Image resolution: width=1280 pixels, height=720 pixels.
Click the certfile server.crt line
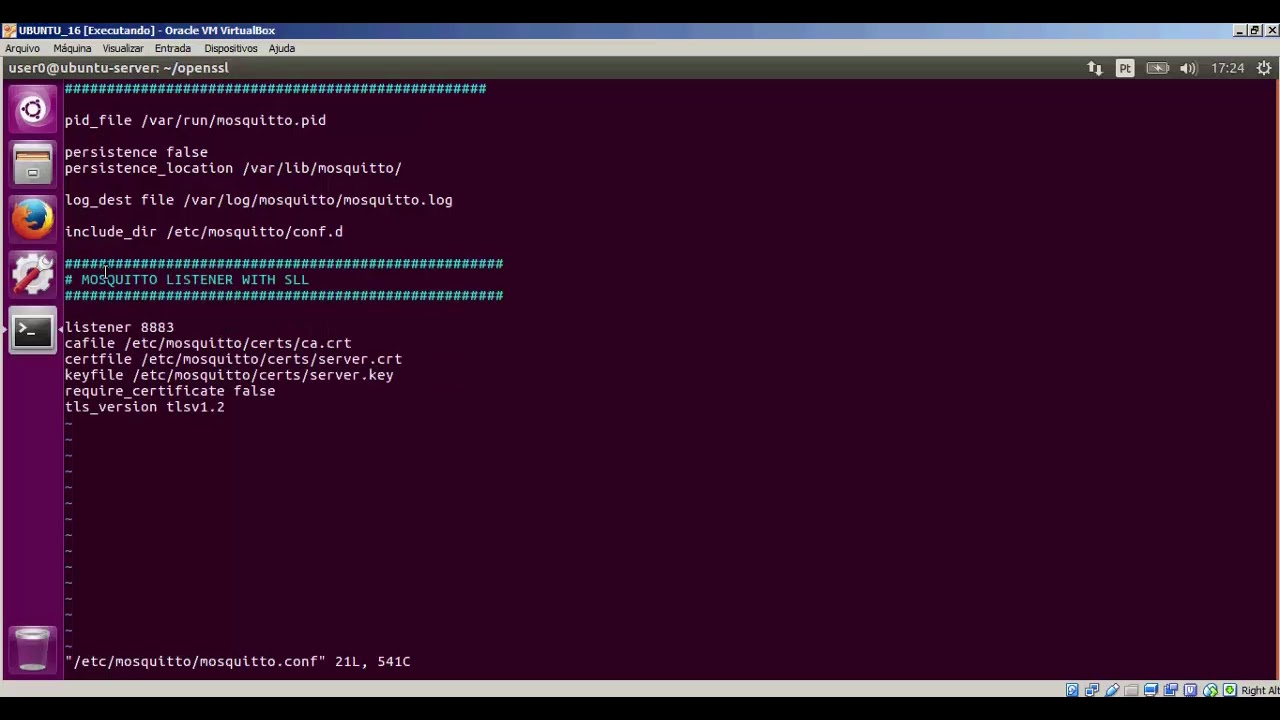tap(233, 359)
